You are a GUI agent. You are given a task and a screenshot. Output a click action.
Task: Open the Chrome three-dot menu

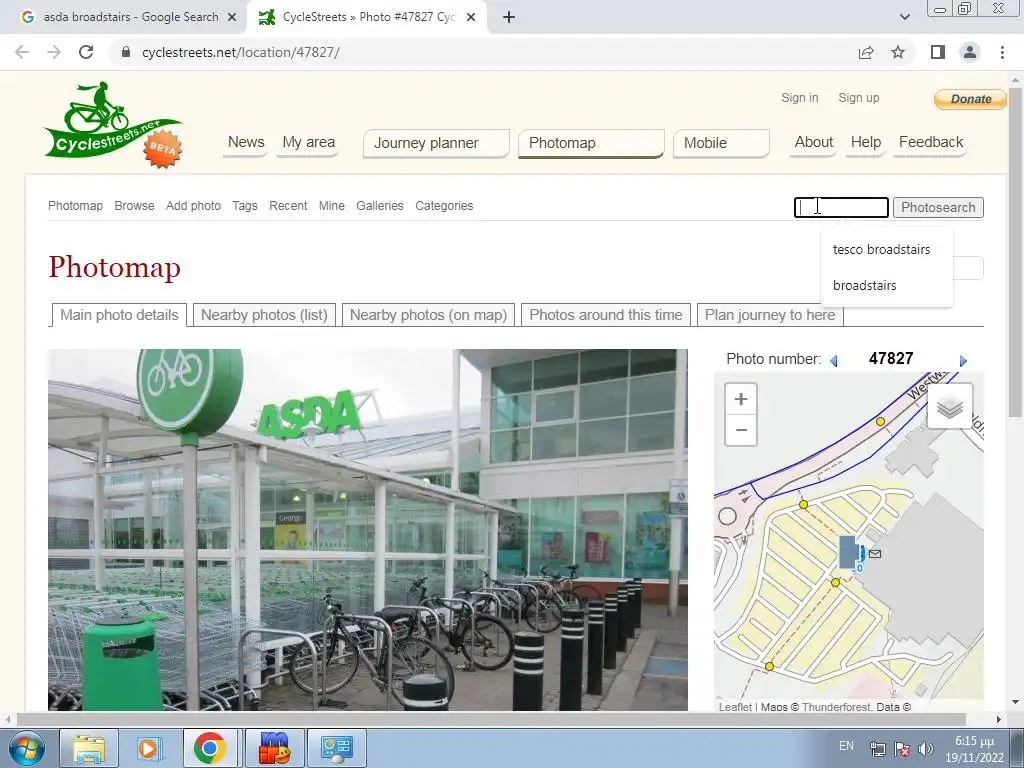pos(1002,52)
